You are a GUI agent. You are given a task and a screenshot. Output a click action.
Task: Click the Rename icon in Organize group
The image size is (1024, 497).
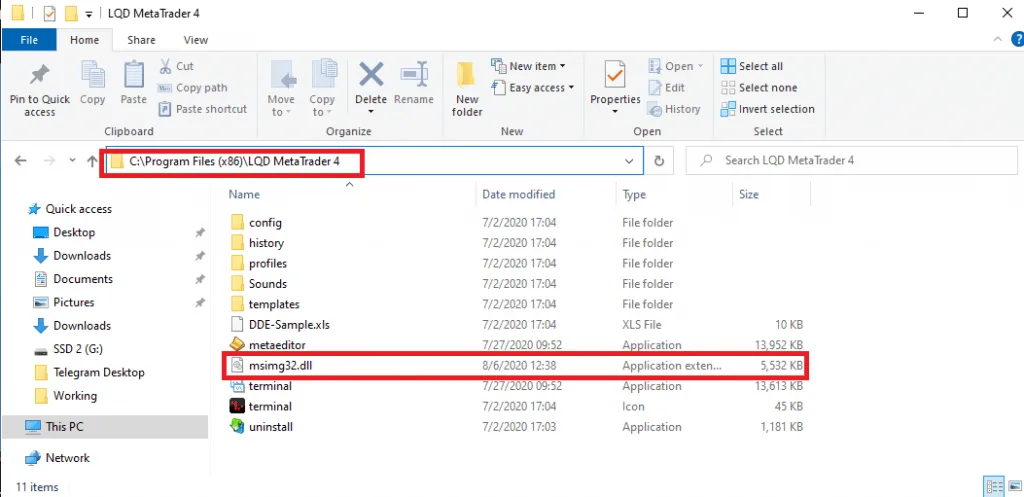(413, 76)
